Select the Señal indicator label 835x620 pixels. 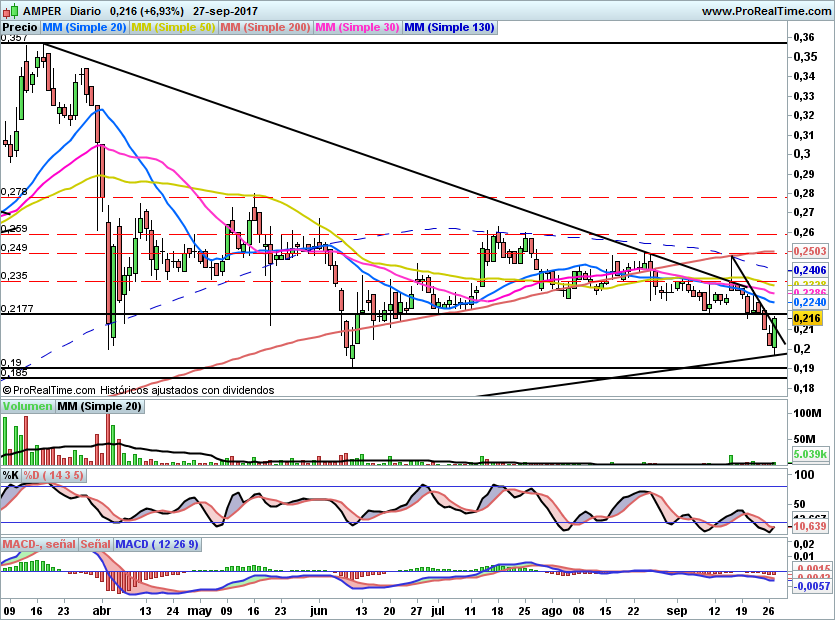[x=96, y=544]
